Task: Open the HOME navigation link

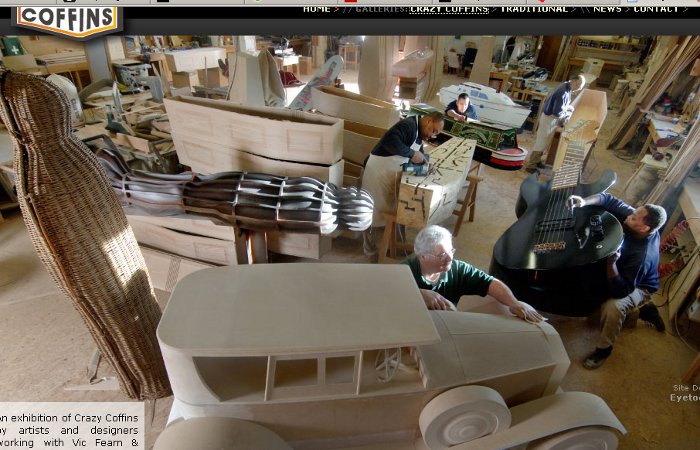Action: (317, 9)
